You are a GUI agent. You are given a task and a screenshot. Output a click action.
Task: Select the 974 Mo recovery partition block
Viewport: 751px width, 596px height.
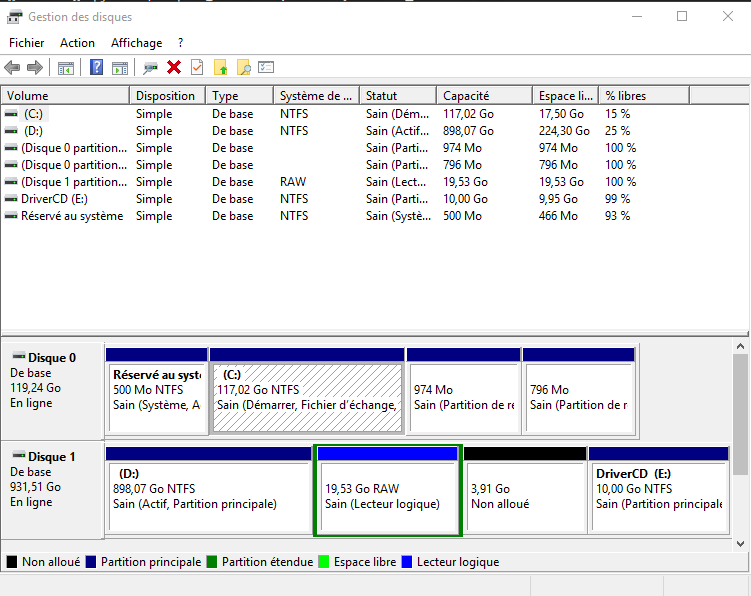click(x=464, y=391)
